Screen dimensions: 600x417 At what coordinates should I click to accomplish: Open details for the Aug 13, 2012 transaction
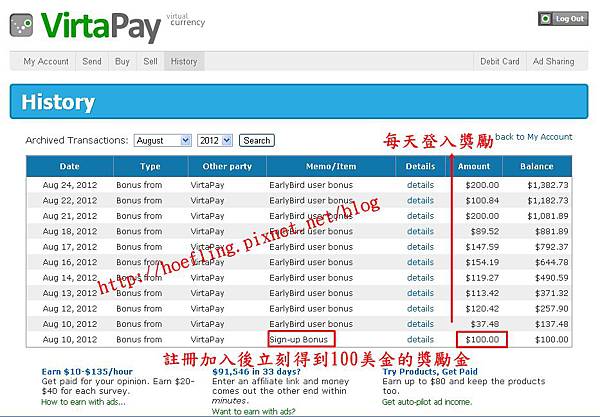(x=420, y=293)
